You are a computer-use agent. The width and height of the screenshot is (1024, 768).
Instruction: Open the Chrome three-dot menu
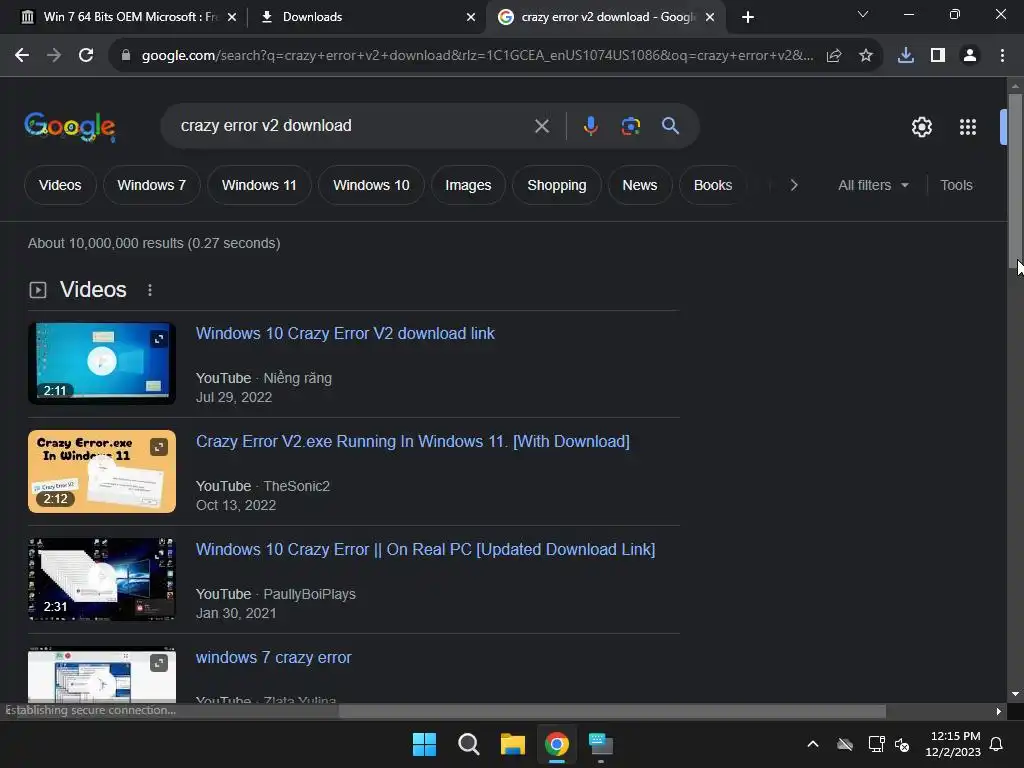pos(1002,56)
